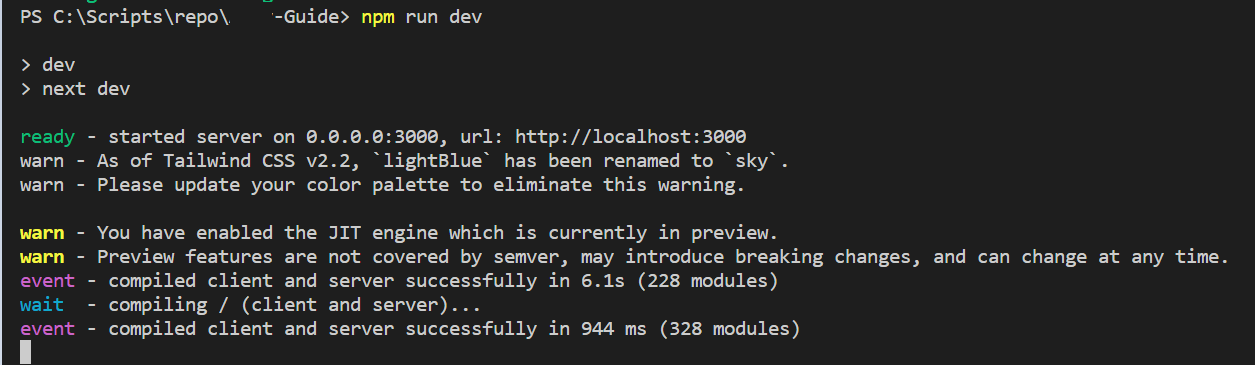Screen dimensions: 1255x365
Task: Click the '(228 modules)' text
Action: pyautogui.click(x=712, y=281)
